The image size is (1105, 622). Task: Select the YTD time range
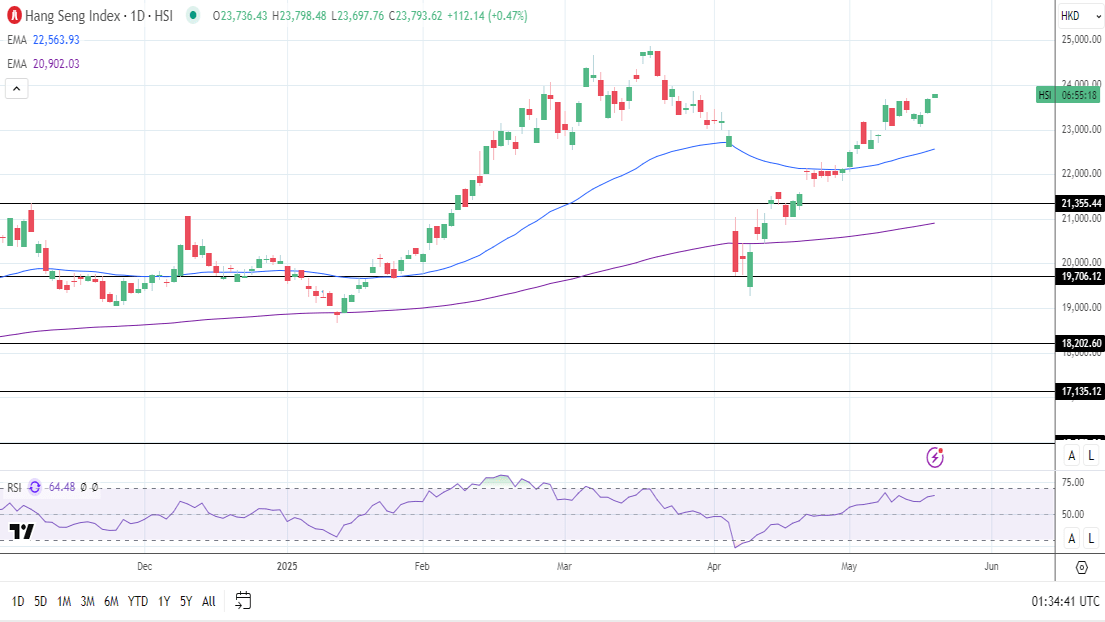(138, 602)
